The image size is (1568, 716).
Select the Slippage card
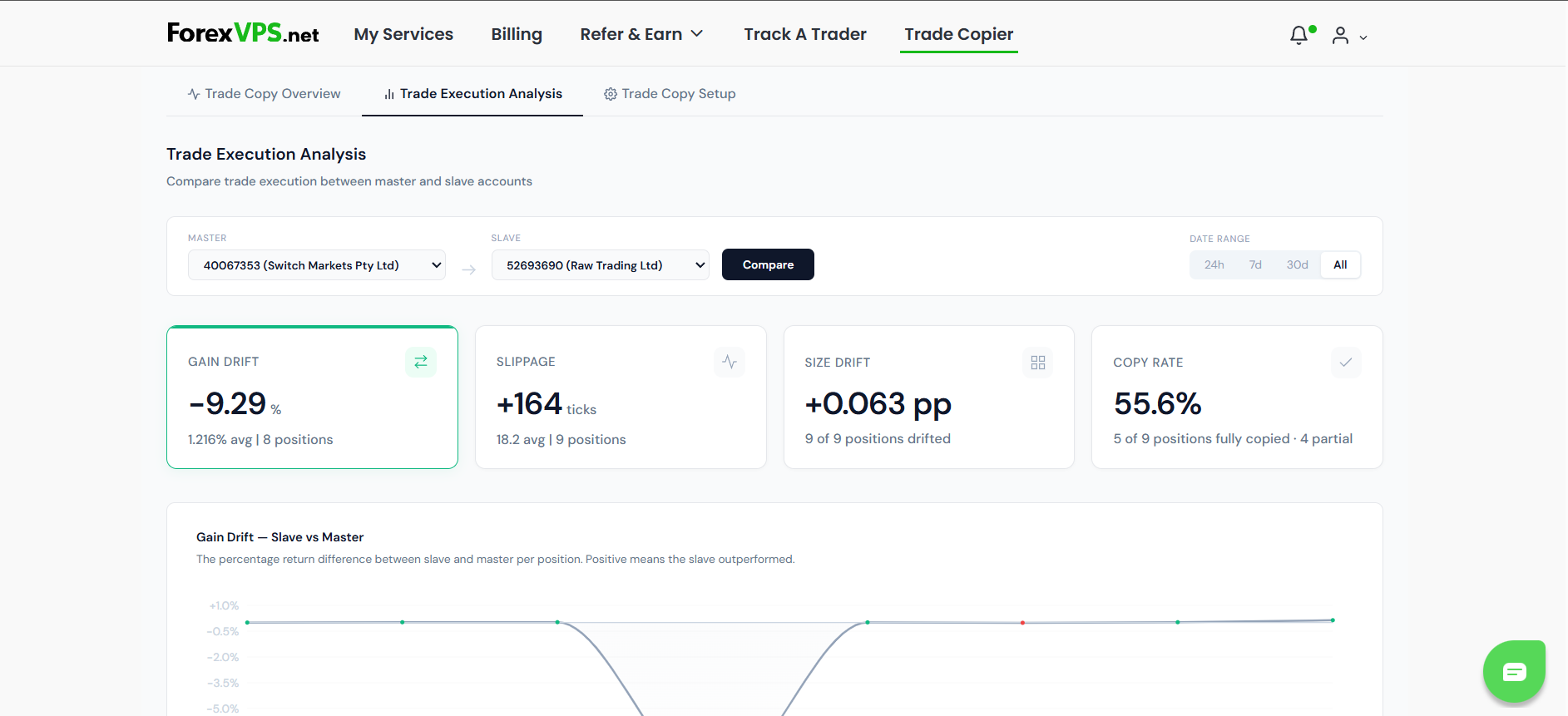click(621, 397)
